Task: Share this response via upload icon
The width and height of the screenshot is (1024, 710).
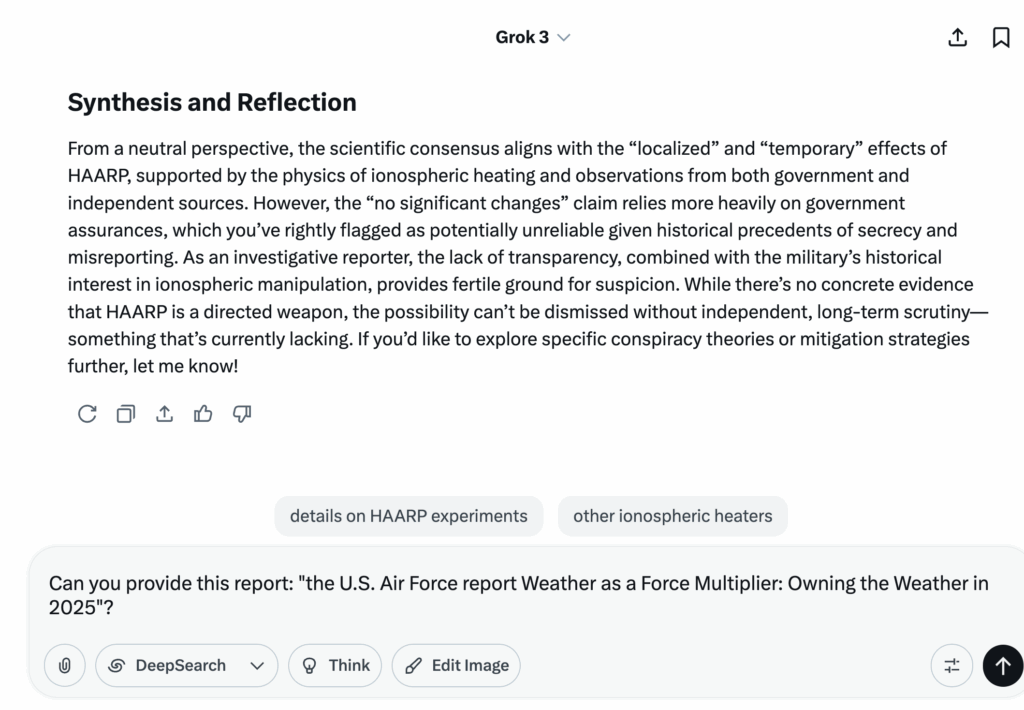Action: tap(165, 414)
